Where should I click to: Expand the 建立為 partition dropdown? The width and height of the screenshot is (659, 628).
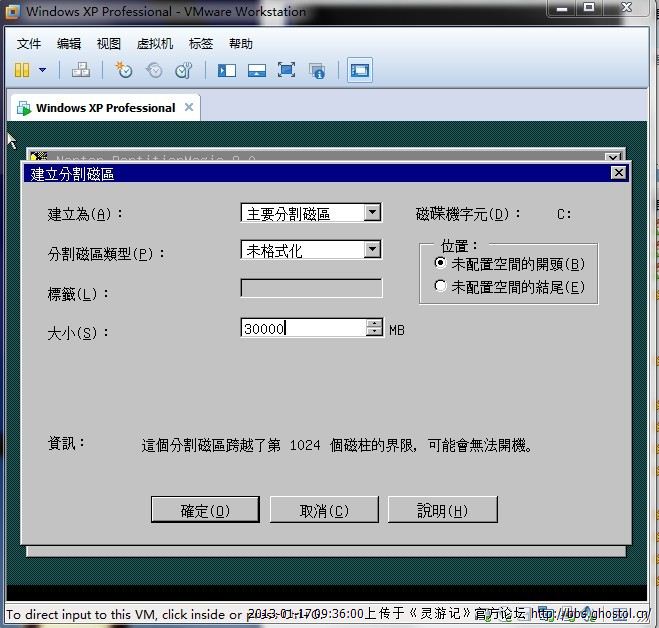click(x=372, y=213)
